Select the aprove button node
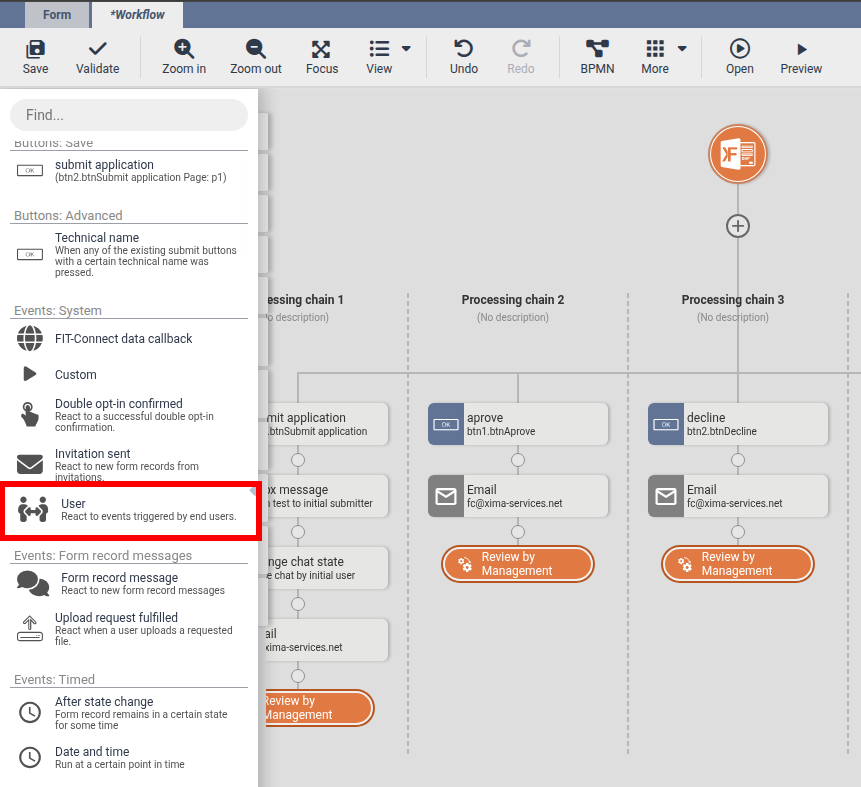The width and height of the screenshot is (861, 787). point(518,424)
